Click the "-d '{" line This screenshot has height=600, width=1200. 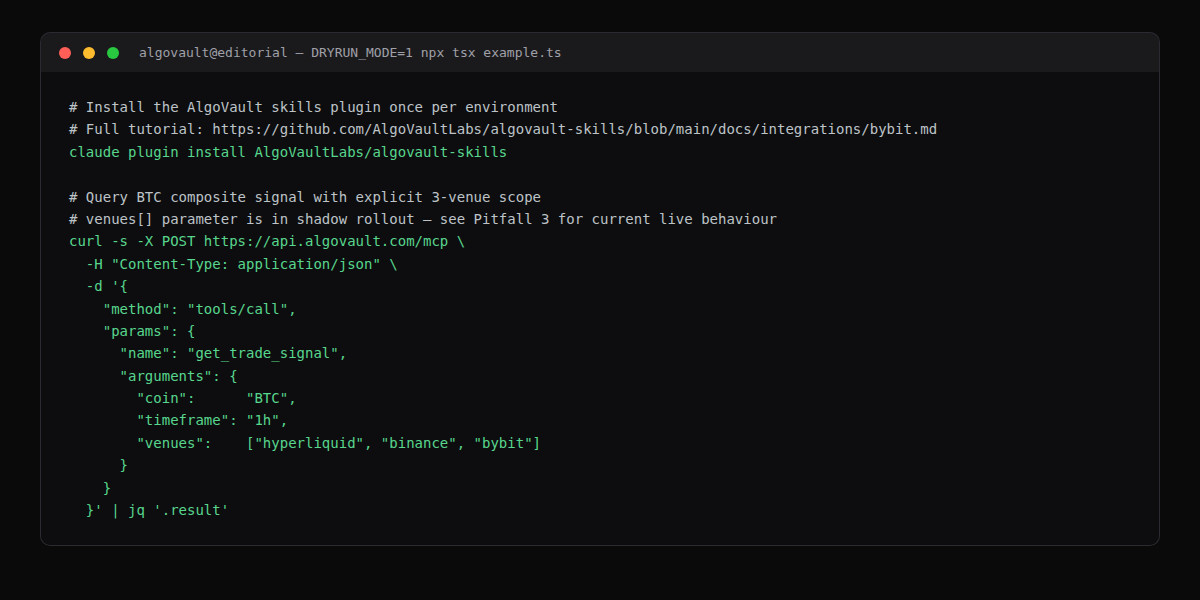coord(107,286)
